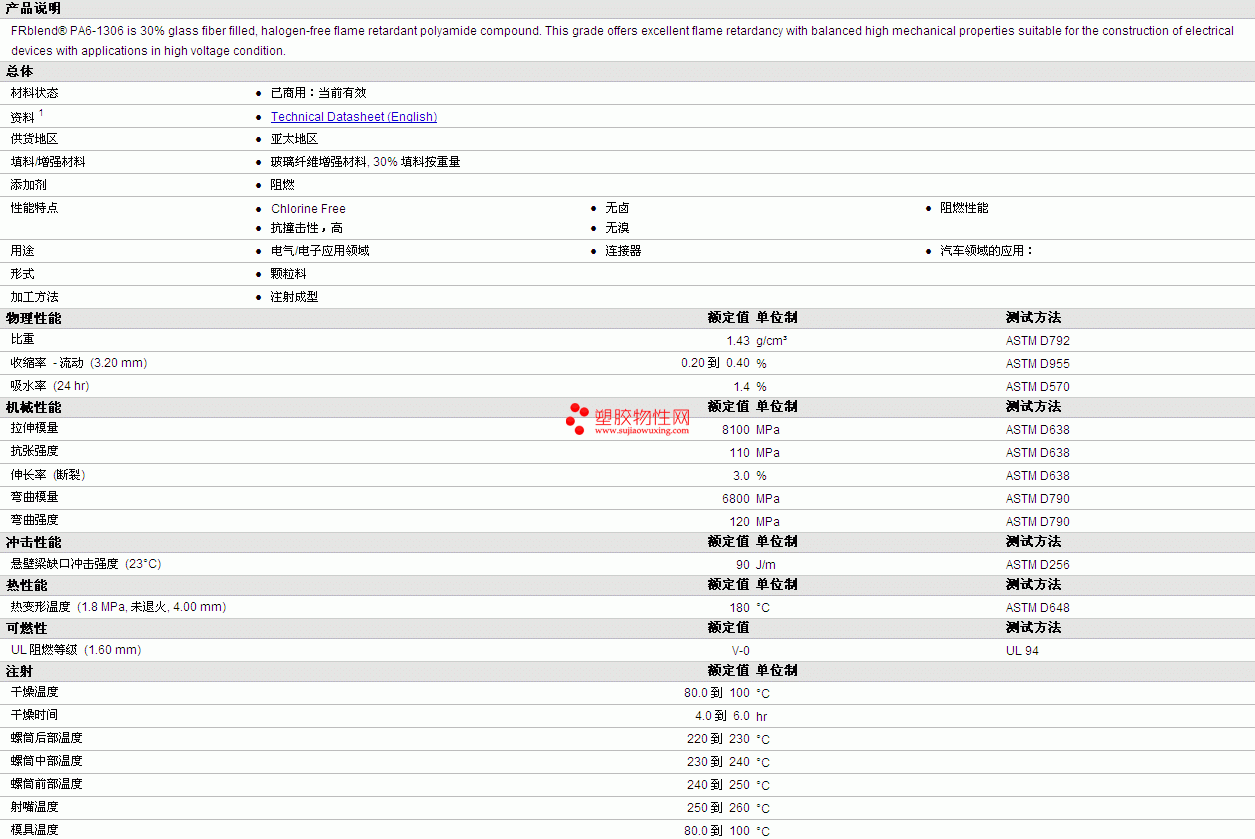Click the 无卤 feature text
Screen dimensions: 1255x839
[x=617, y=208]
